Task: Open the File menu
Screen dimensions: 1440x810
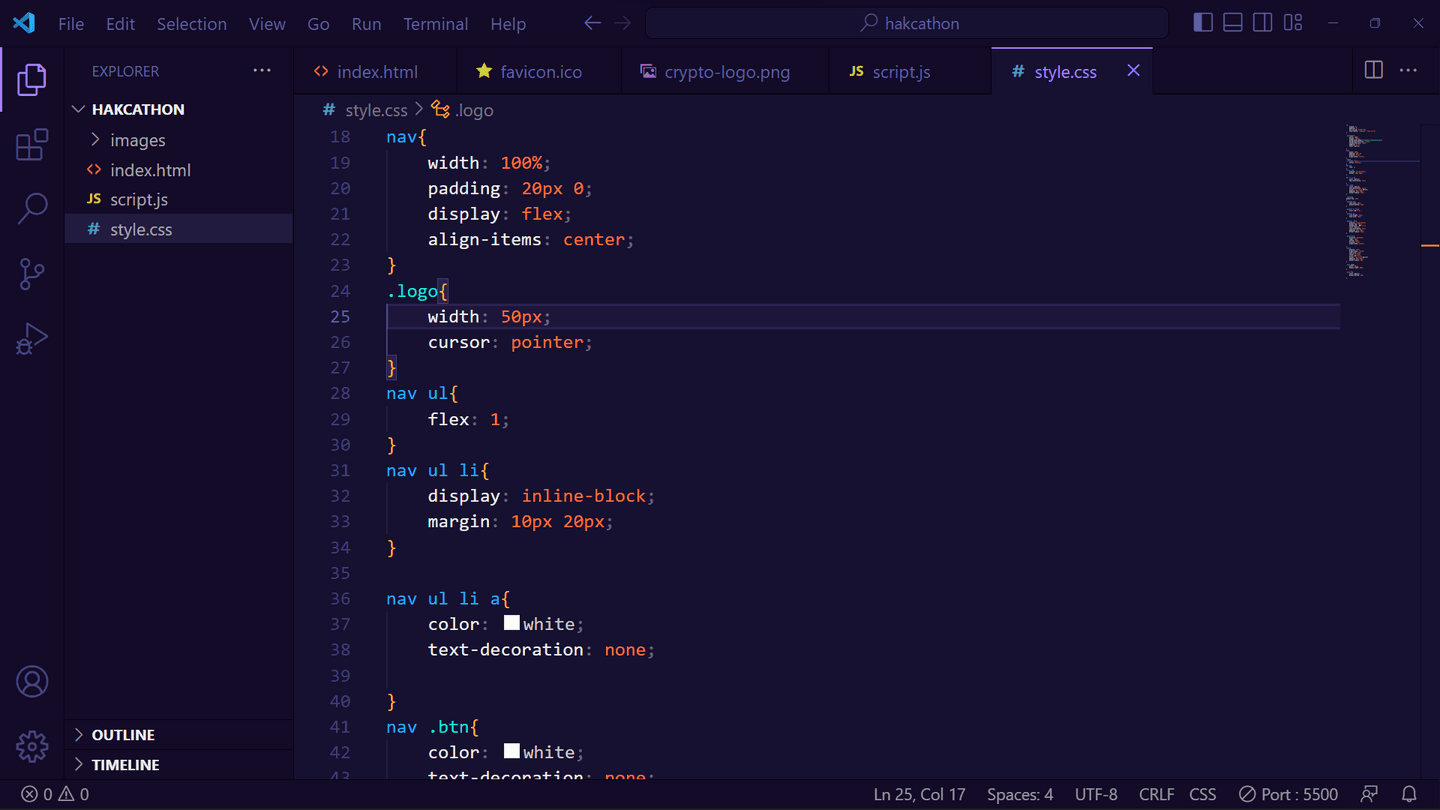Action: [x=71, y=24]
